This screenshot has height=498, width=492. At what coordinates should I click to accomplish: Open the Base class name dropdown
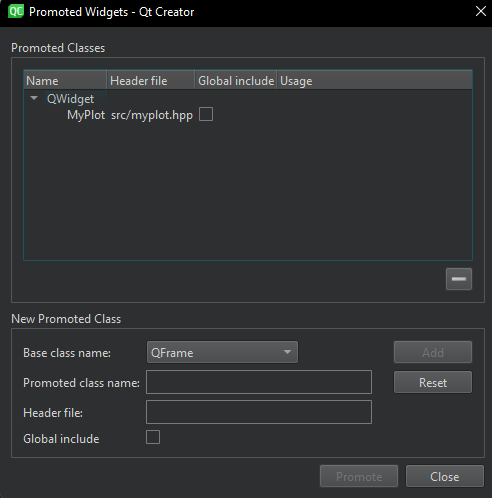222,352
